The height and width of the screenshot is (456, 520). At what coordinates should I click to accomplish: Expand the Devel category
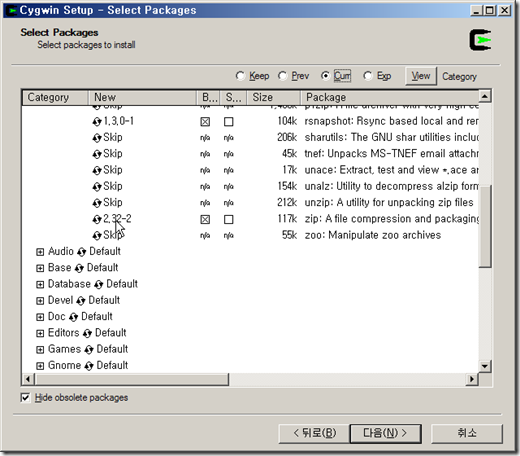(x=40, y=301)
